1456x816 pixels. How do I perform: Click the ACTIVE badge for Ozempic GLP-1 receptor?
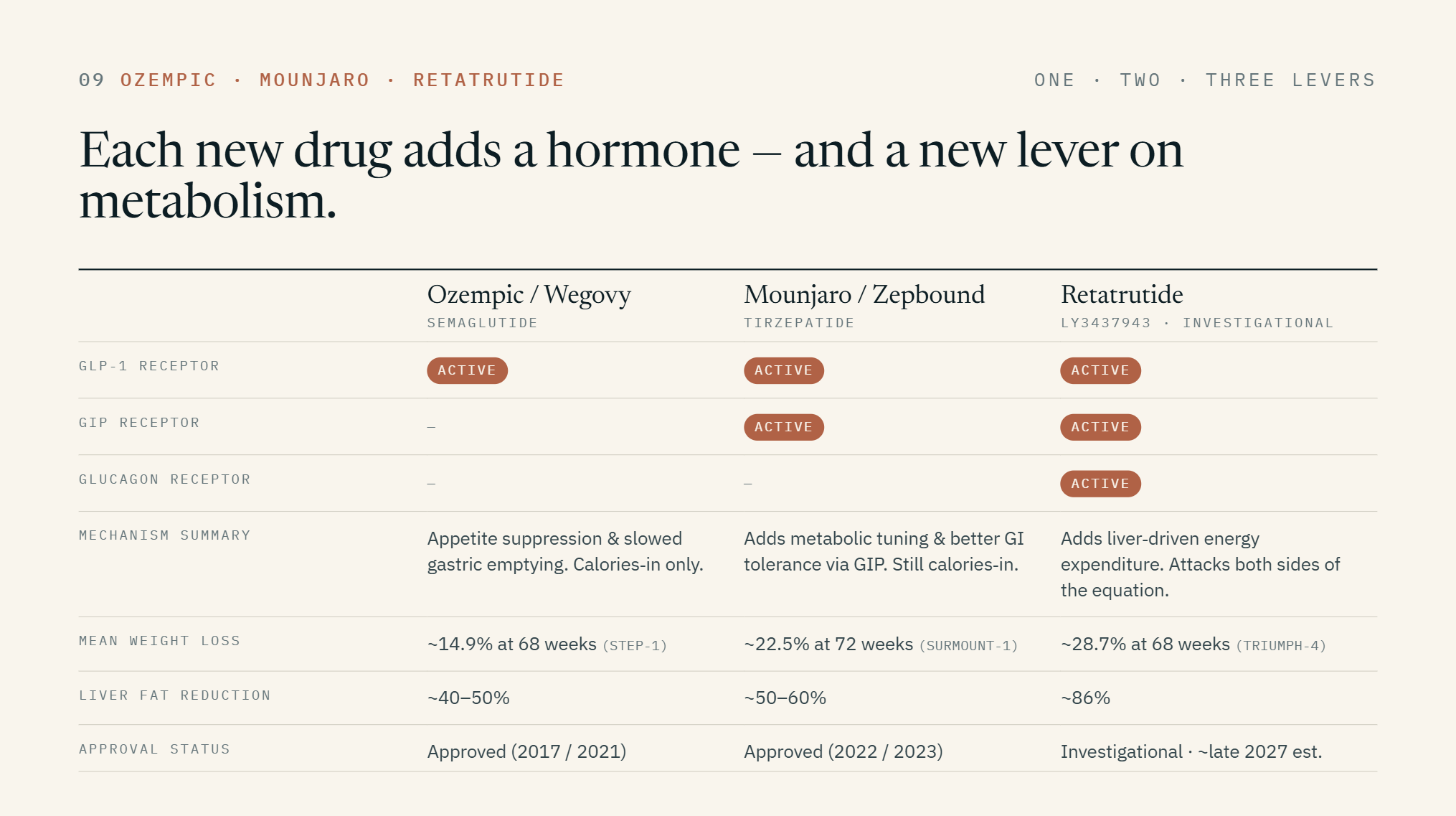467,370
